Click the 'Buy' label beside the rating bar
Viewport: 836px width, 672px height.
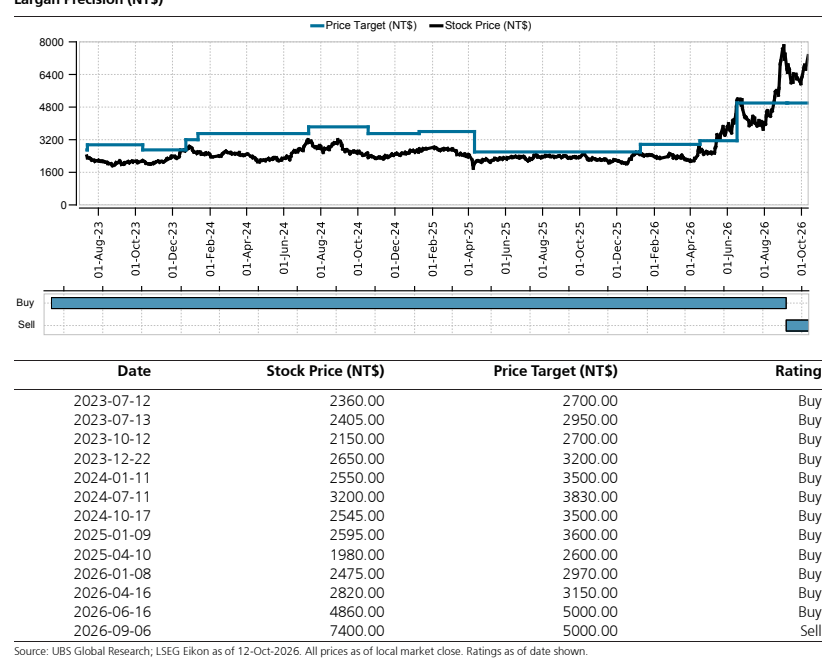[x=25, y=303]
